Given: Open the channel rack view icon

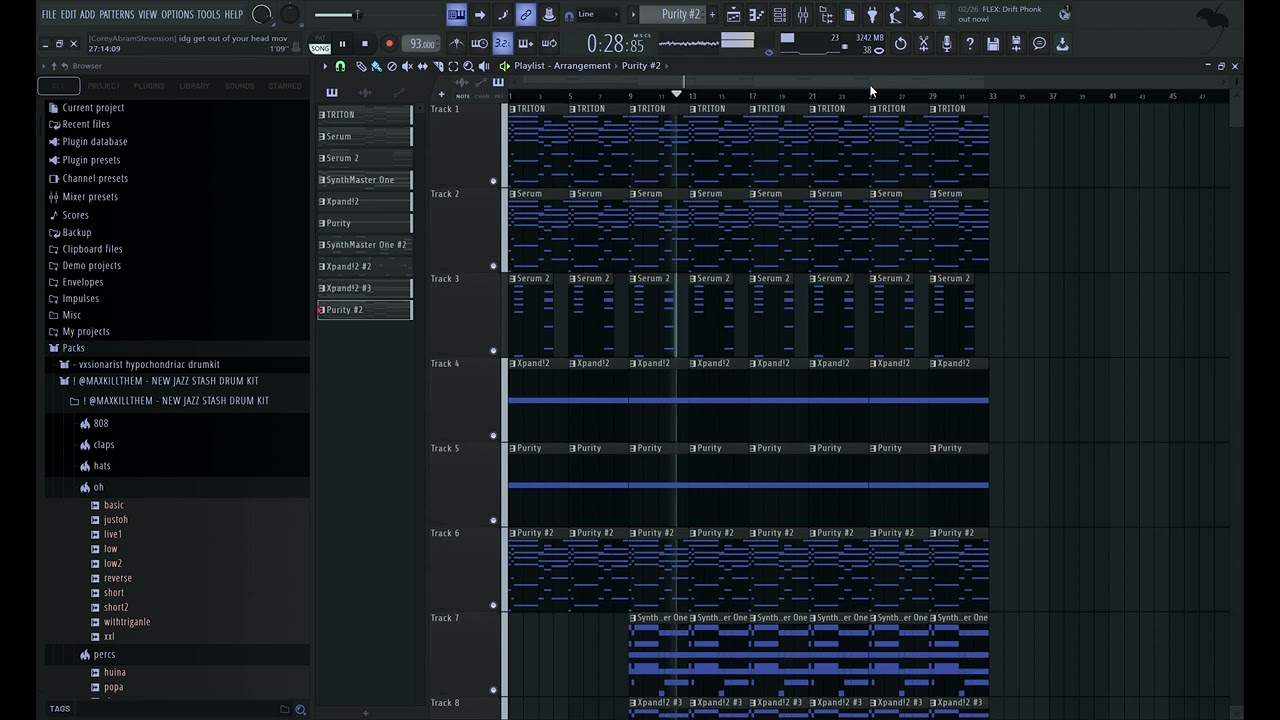Looking at the screenshot, I should pyautogui.click(x=780, y=15).
